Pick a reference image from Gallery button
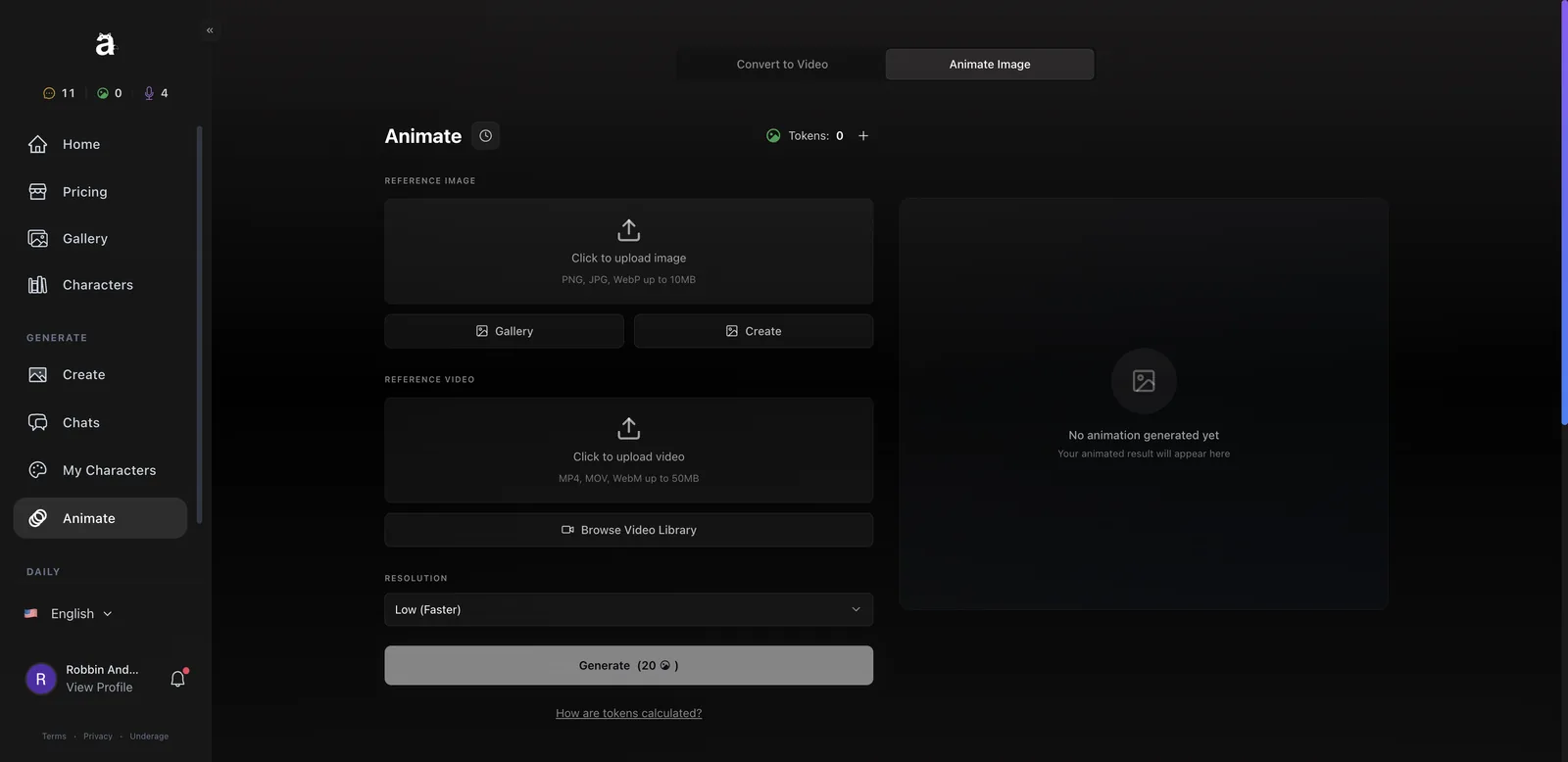 click(504, 331)
